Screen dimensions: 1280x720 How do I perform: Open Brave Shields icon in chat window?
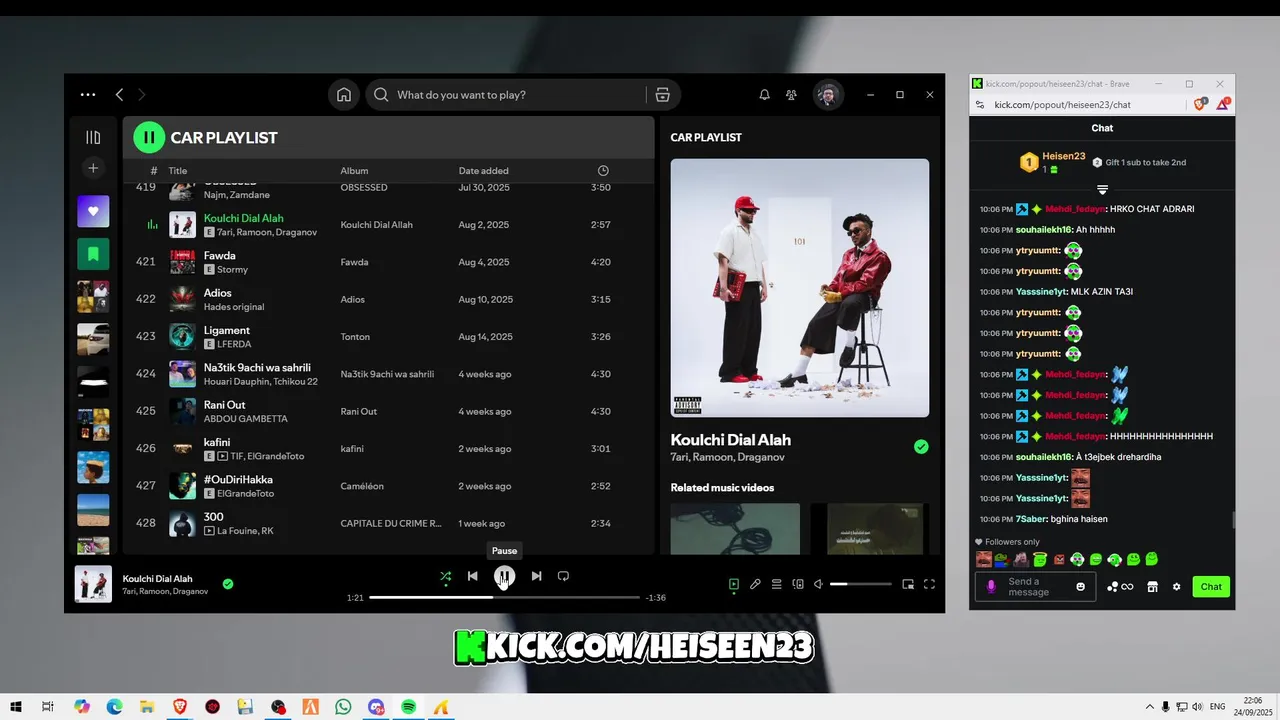1200,104
